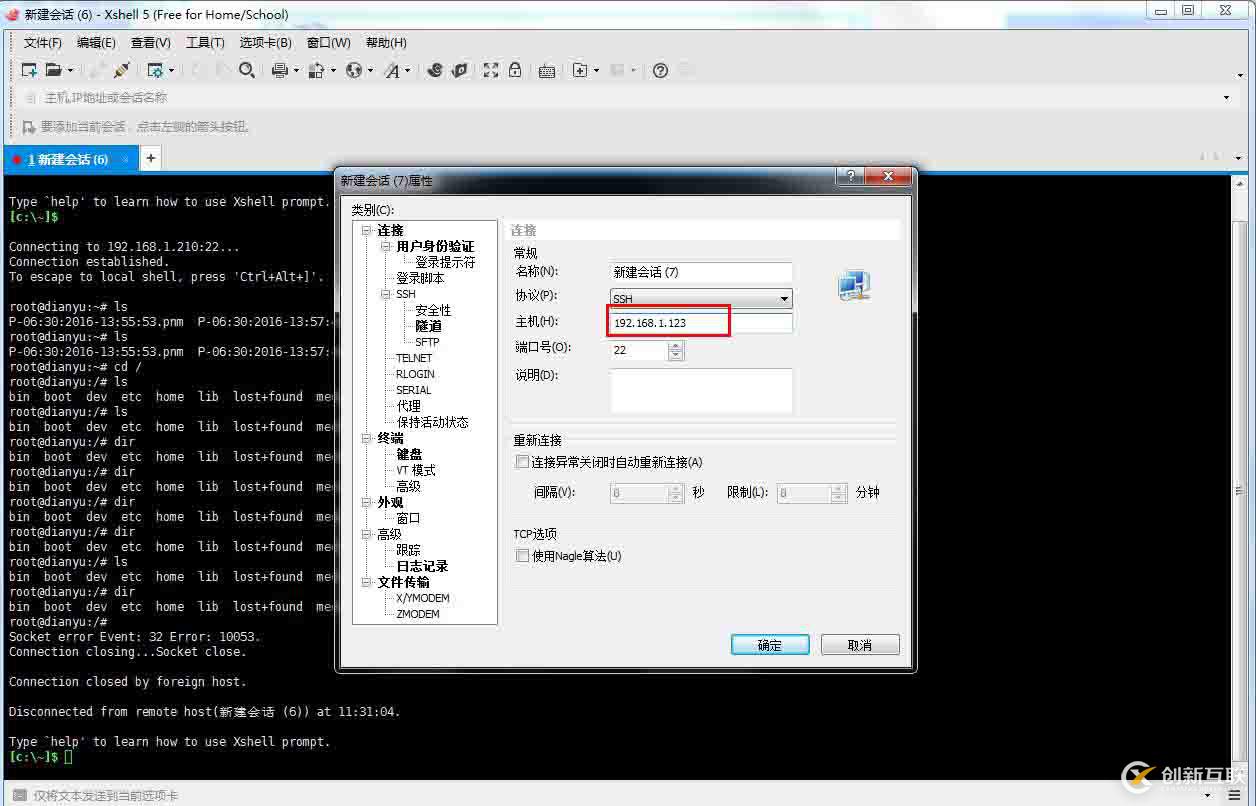1256x806 pixels.
Task: Collapse the 外观 tree node
Action: click(367, 502)
